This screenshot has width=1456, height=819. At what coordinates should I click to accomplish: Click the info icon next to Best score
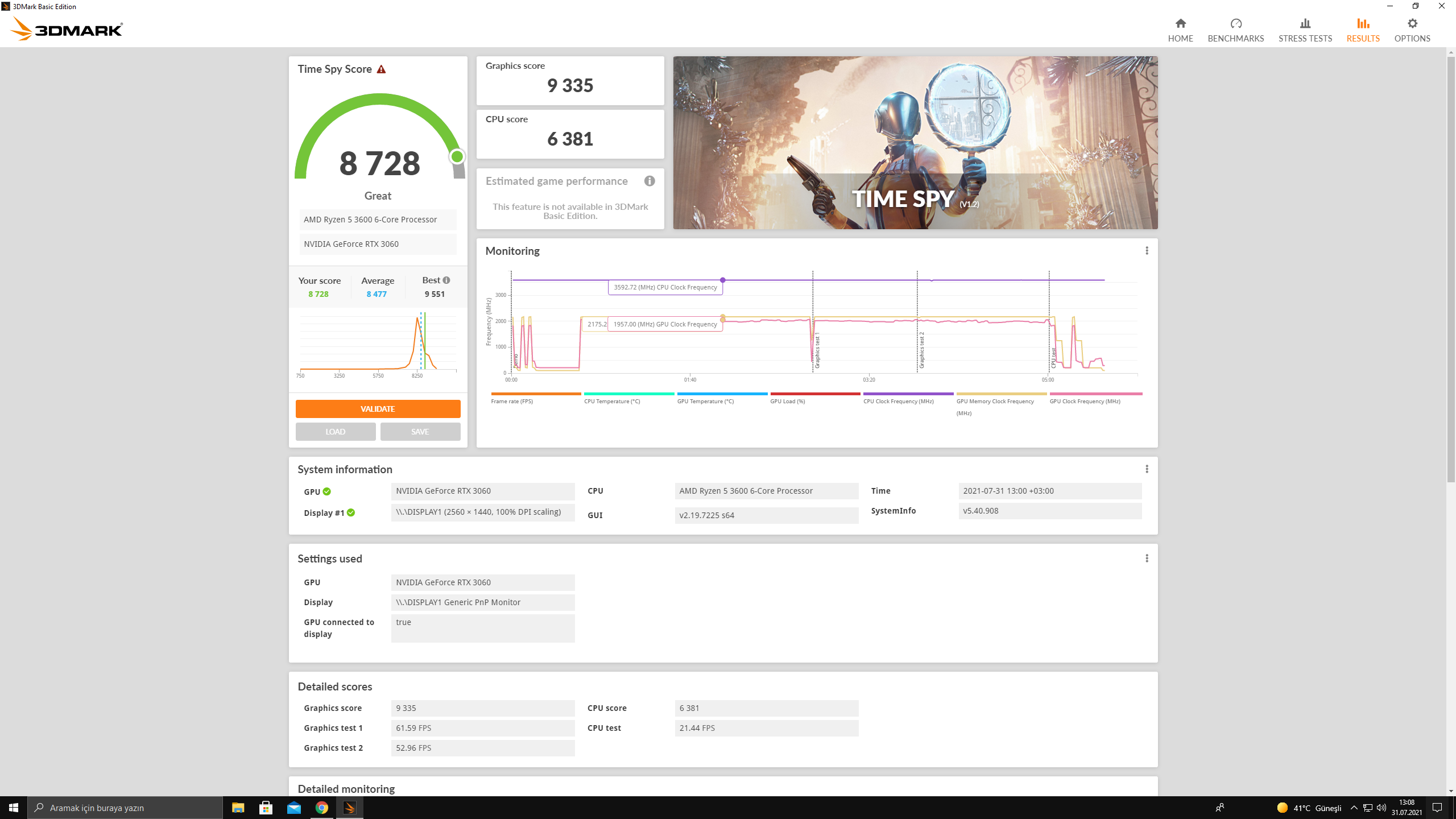point(446,280)
